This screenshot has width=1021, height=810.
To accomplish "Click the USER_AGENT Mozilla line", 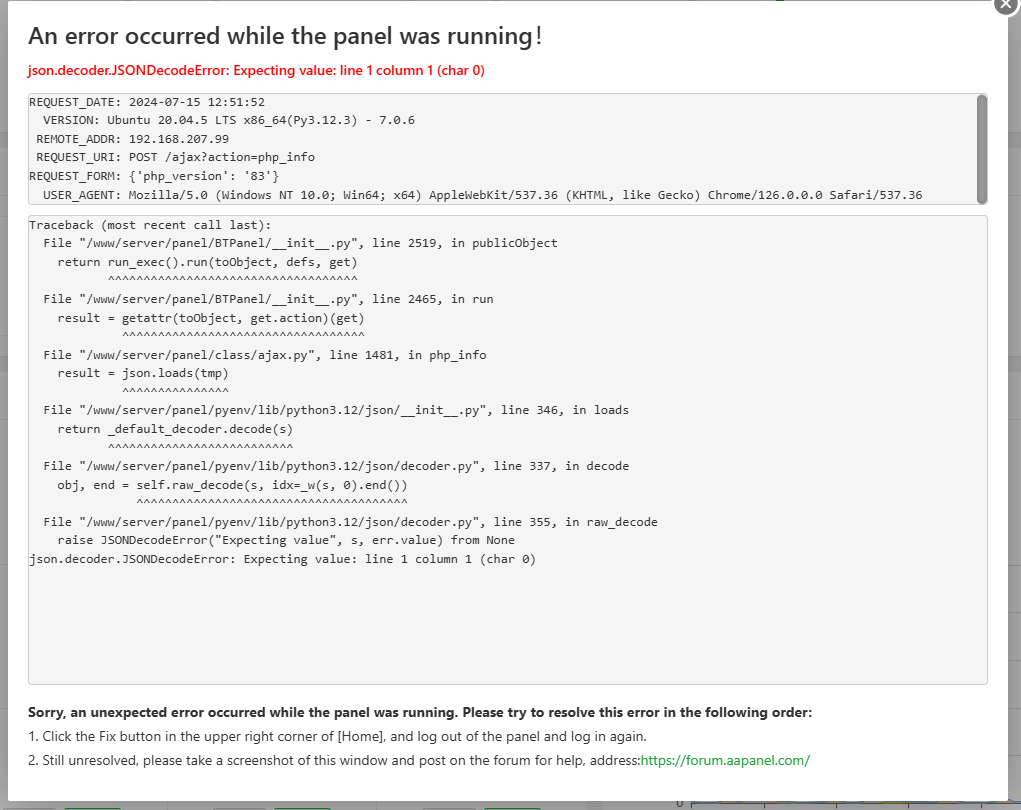I will (475, 195).
